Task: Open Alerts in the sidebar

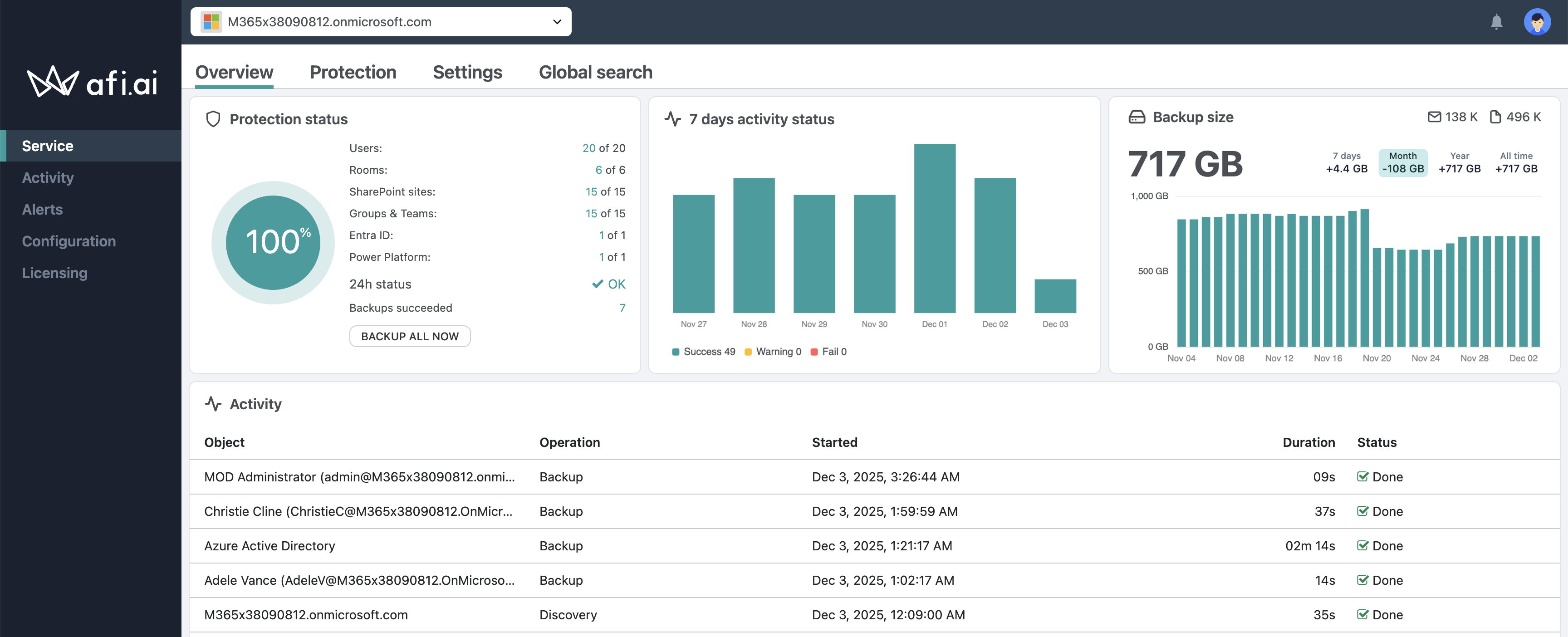Action: click(43, 210)
